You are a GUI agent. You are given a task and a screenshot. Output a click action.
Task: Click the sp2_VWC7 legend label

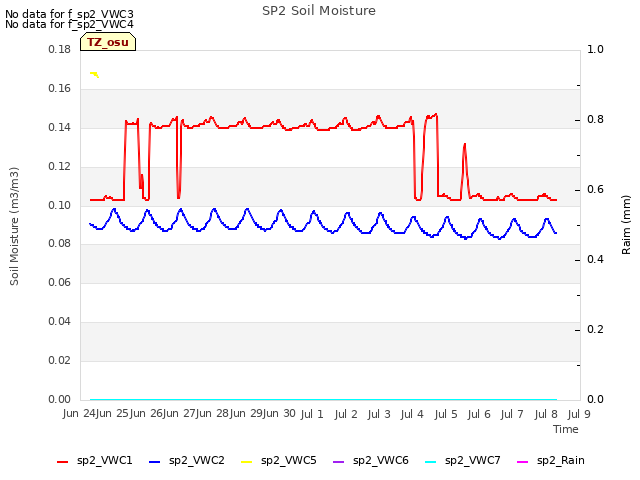(x=473, y=460)
